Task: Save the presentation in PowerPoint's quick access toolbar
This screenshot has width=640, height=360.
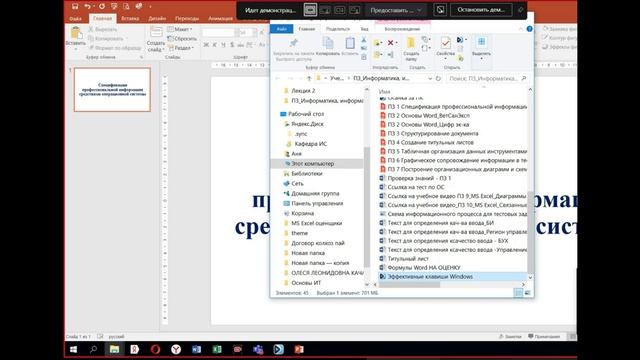Action: (x=75, y=6)
